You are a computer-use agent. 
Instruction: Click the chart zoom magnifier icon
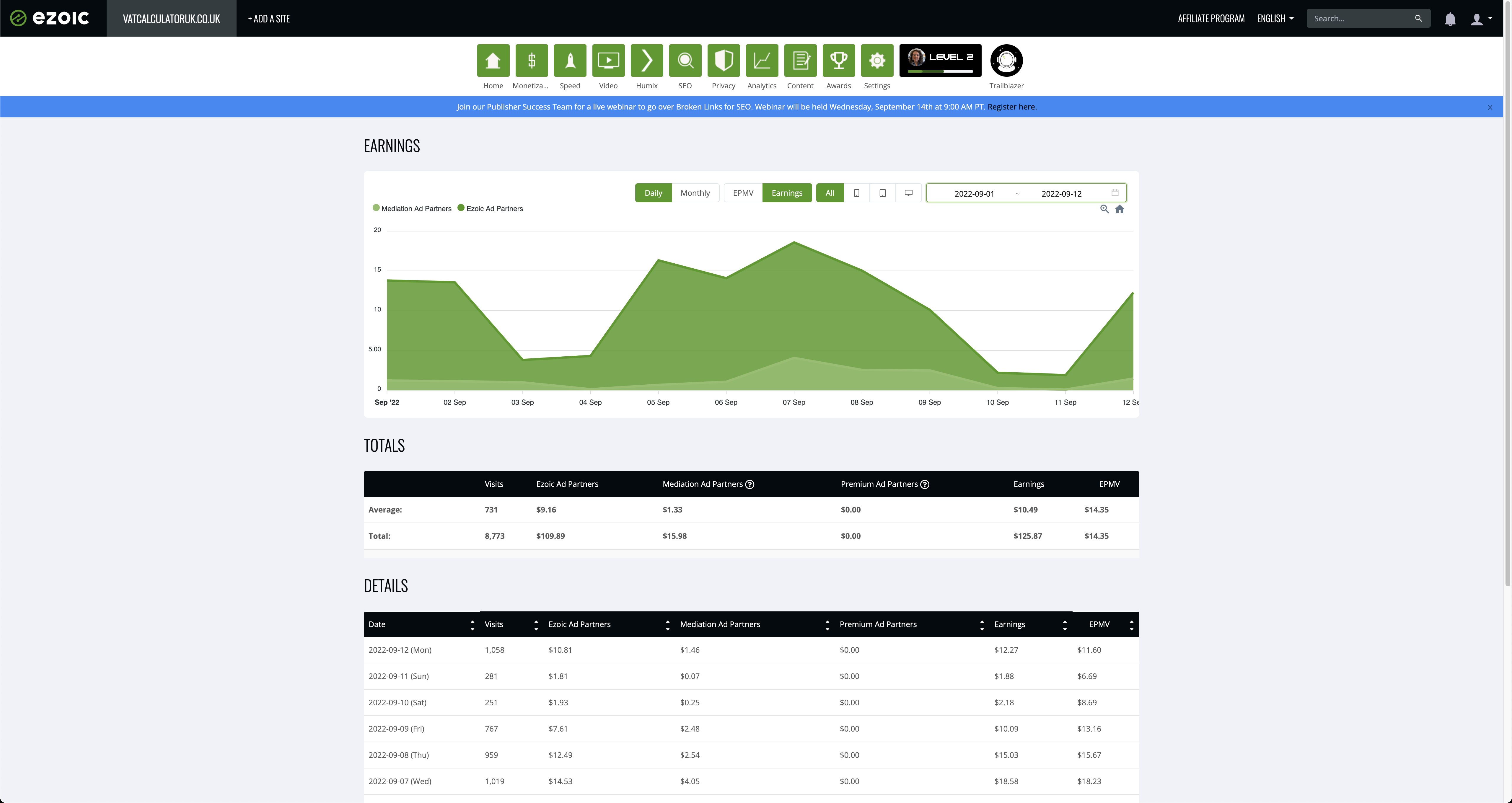coord(1104,209)
